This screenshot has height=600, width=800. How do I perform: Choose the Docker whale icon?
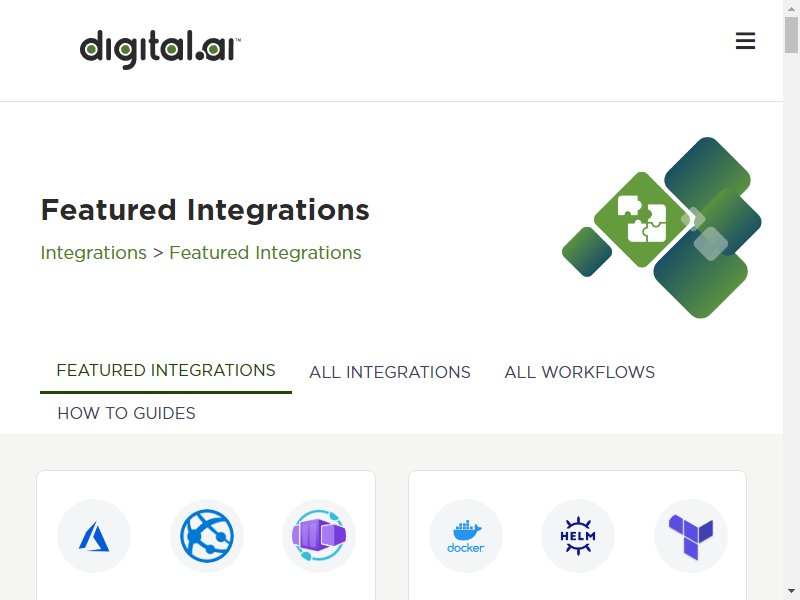(466, 536)
